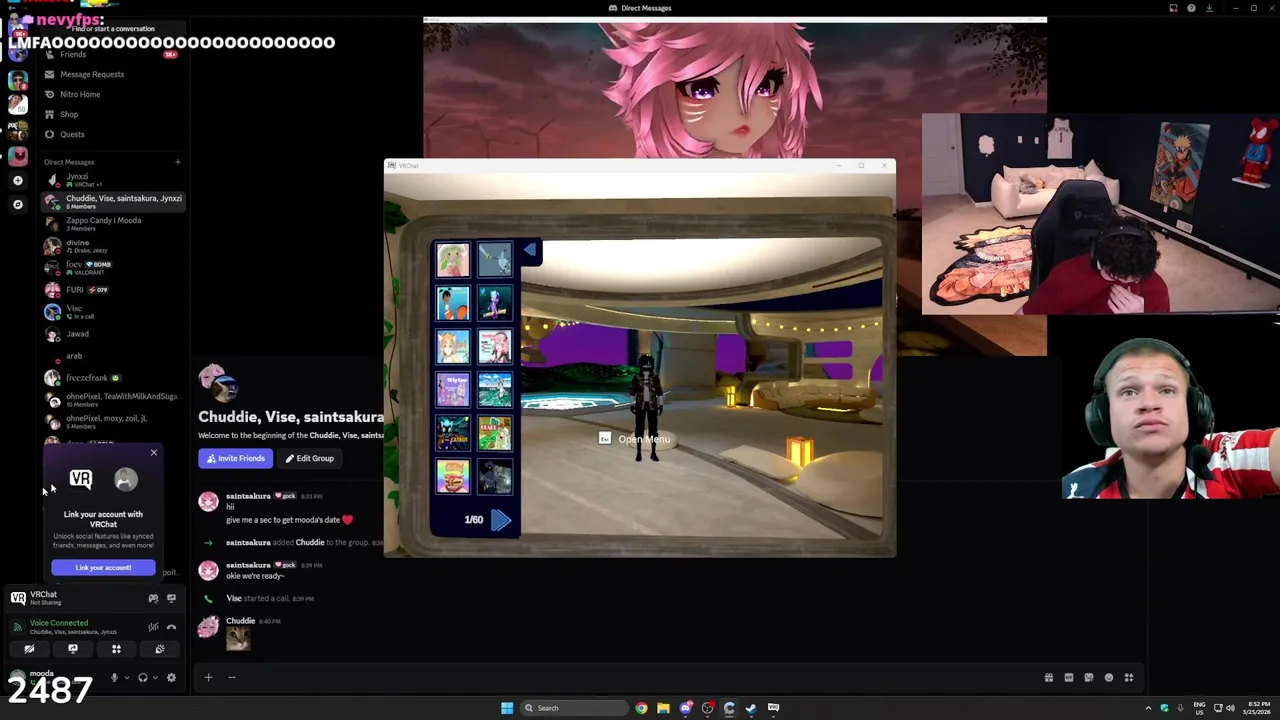The height and width of the screenshot is (720, 1280).
Task: Open the FURI direct message
Action: [x=113, y=290]
